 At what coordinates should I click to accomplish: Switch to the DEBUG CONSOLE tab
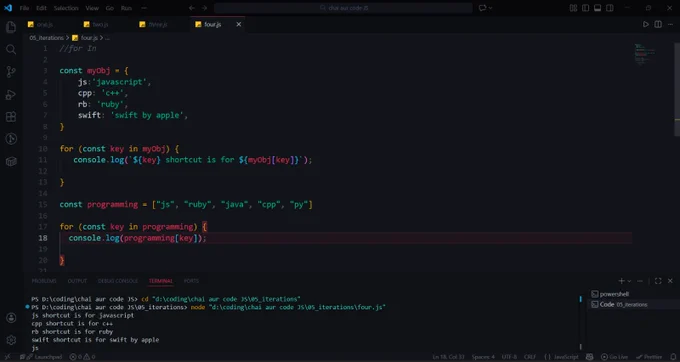(118, 281)
